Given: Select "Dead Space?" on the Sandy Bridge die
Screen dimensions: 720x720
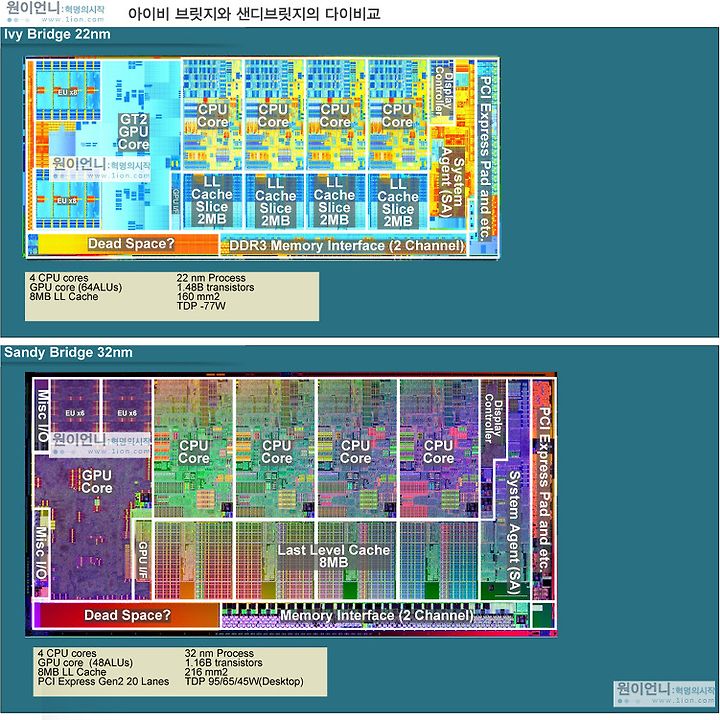Looking at the screenshot, I should coord(127,615).
